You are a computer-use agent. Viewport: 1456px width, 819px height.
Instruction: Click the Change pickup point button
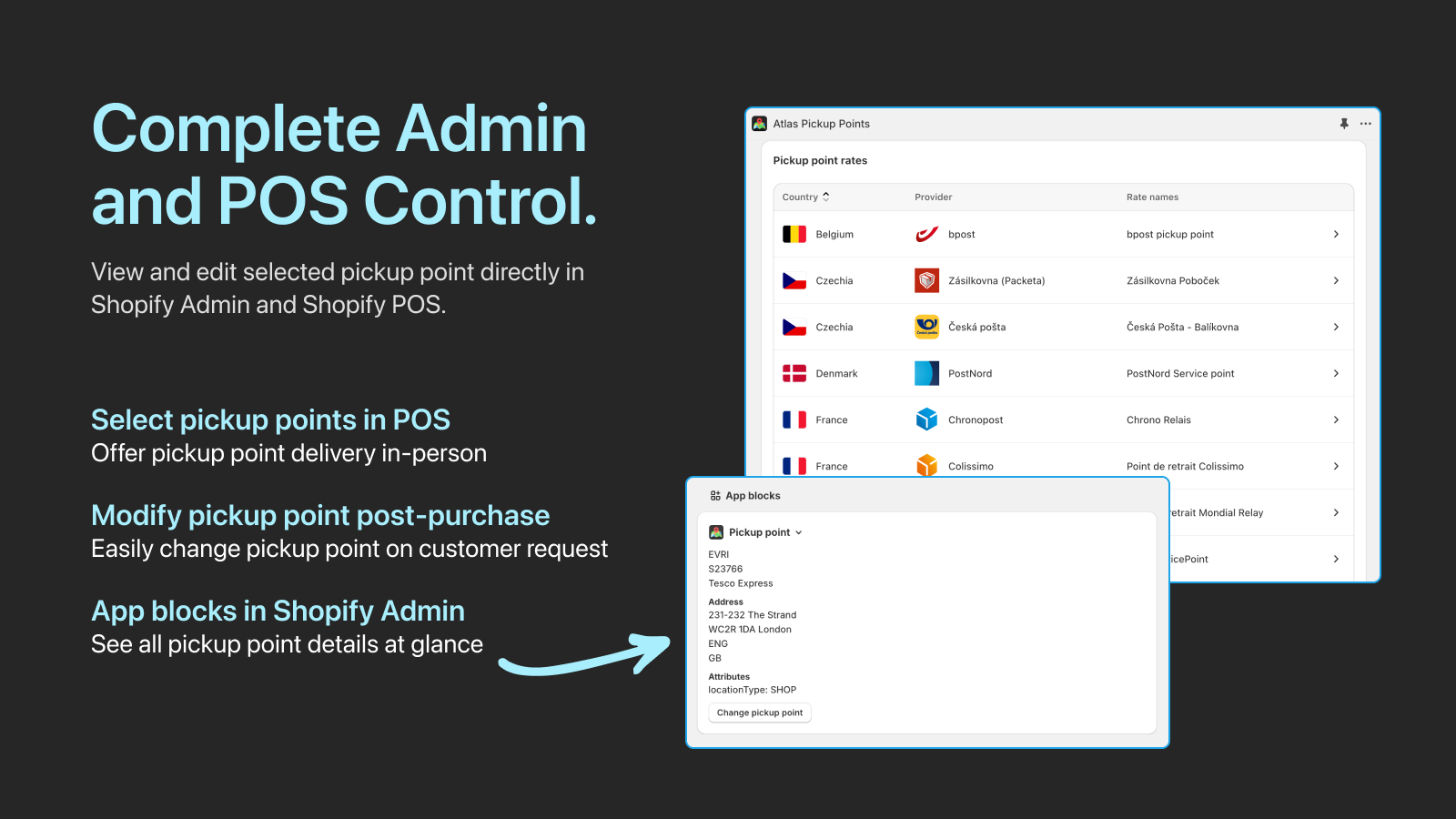[x=760, y=713]
